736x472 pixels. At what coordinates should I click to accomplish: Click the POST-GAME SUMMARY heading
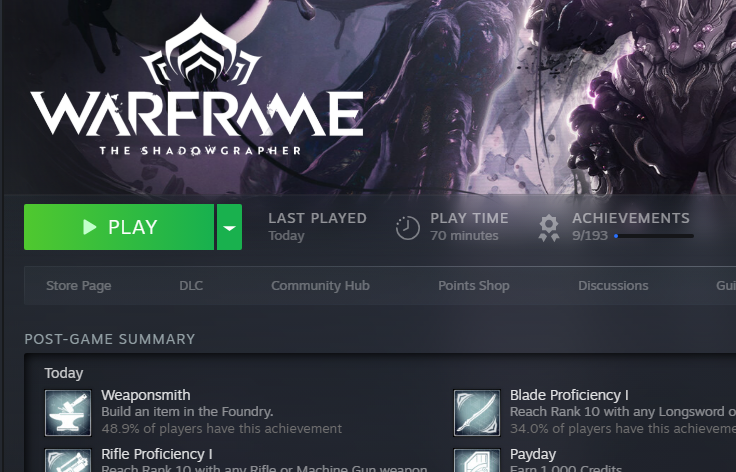110,339
